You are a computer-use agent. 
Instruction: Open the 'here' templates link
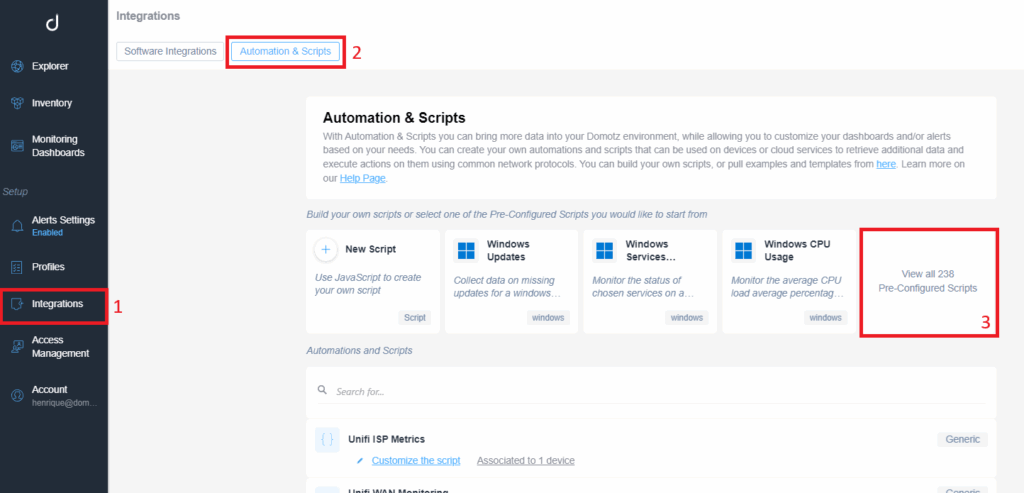click(886, 164)
